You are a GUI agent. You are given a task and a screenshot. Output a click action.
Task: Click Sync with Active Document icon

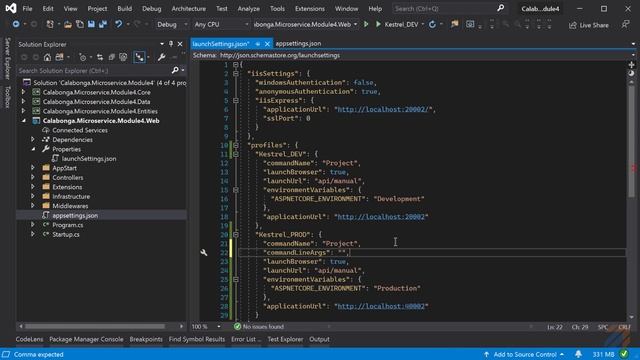point(100,57)
